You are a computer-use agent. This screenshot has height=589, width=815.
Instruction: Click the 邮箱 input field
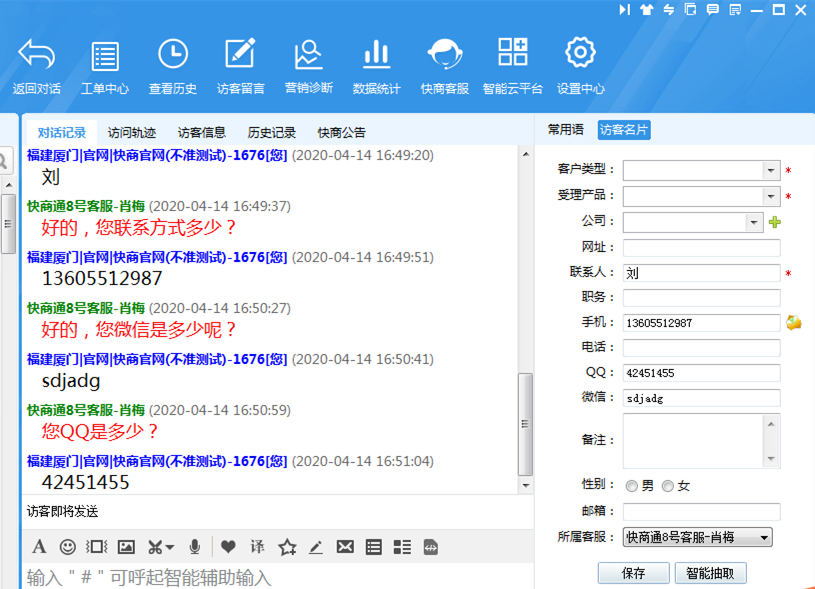[x=701, y=512]
